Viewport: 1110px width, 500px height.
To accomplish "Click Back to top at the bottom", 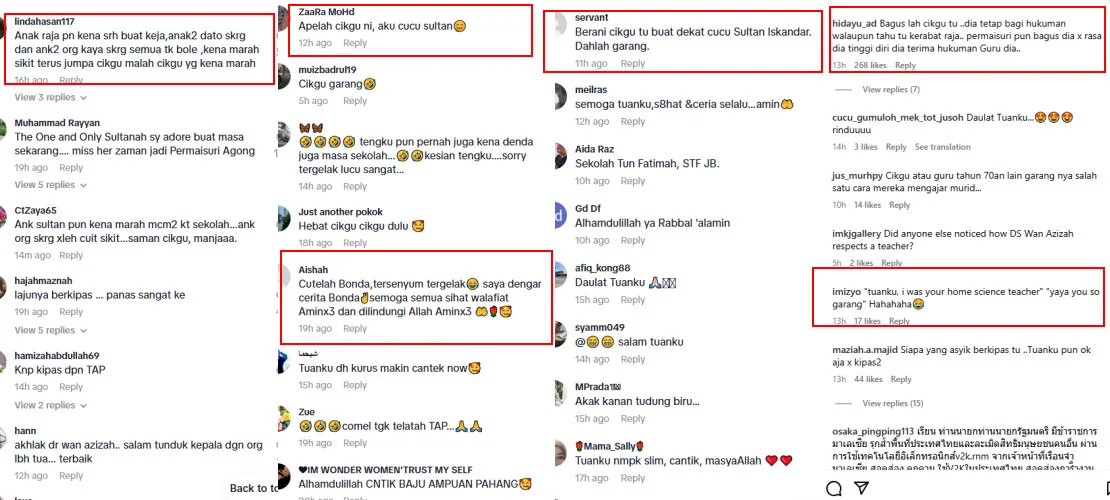I will click(253, 488).
